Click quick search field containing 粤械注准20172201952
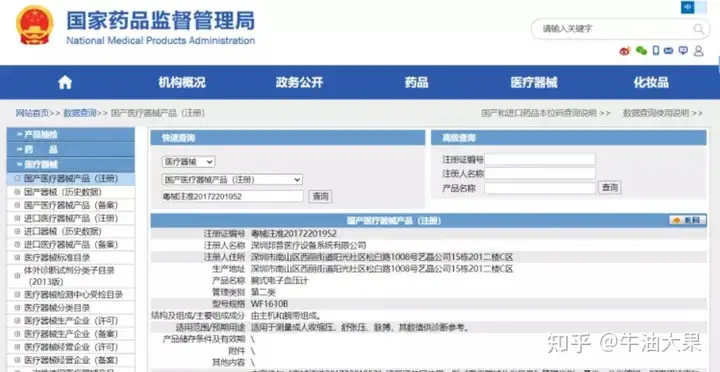The height and width of the screenshot is (372, 720). (x=232, y=197)
